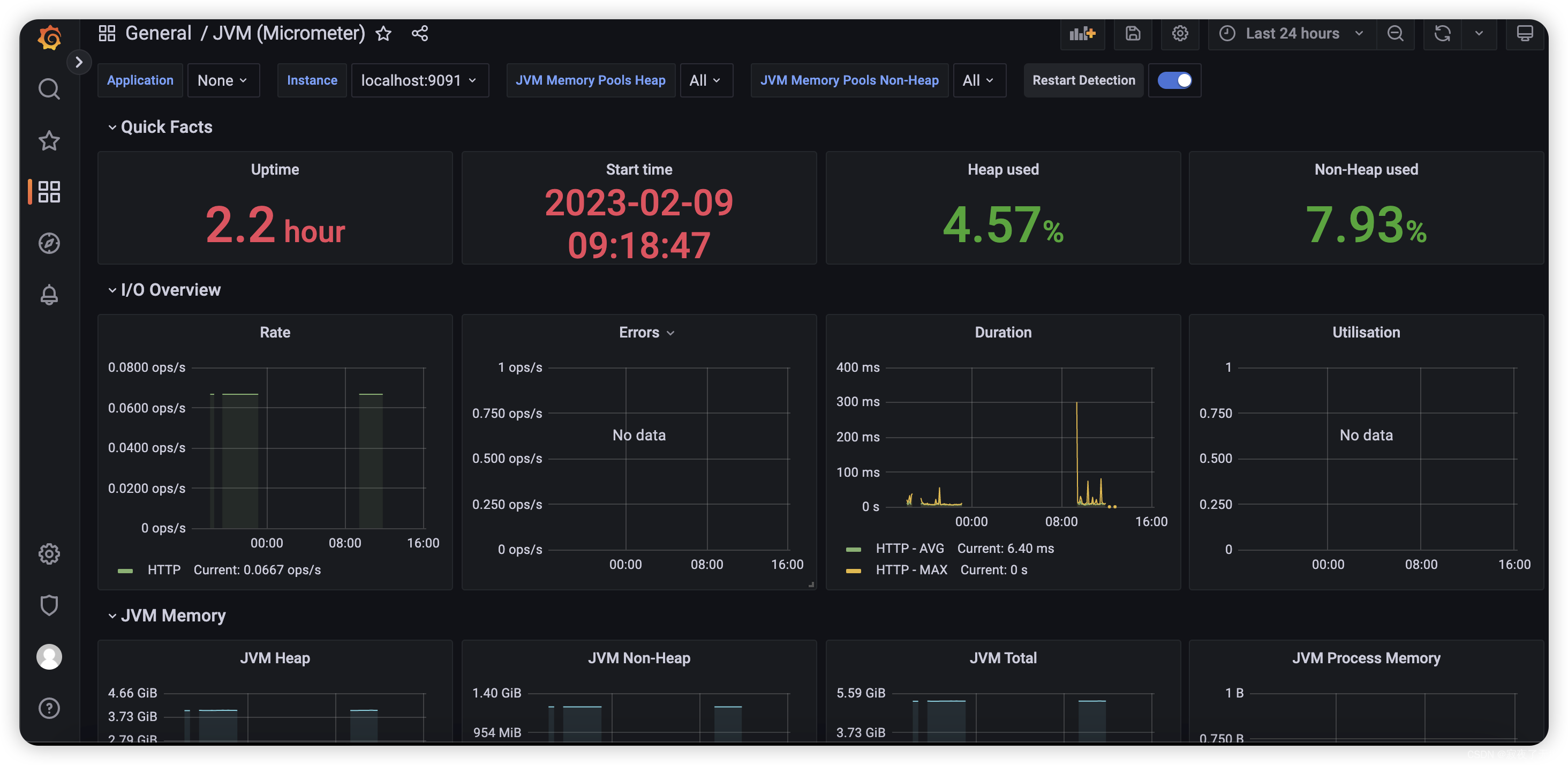Open Explore compass icon in sidebar

pyautogui.click(x=49, y=243)
